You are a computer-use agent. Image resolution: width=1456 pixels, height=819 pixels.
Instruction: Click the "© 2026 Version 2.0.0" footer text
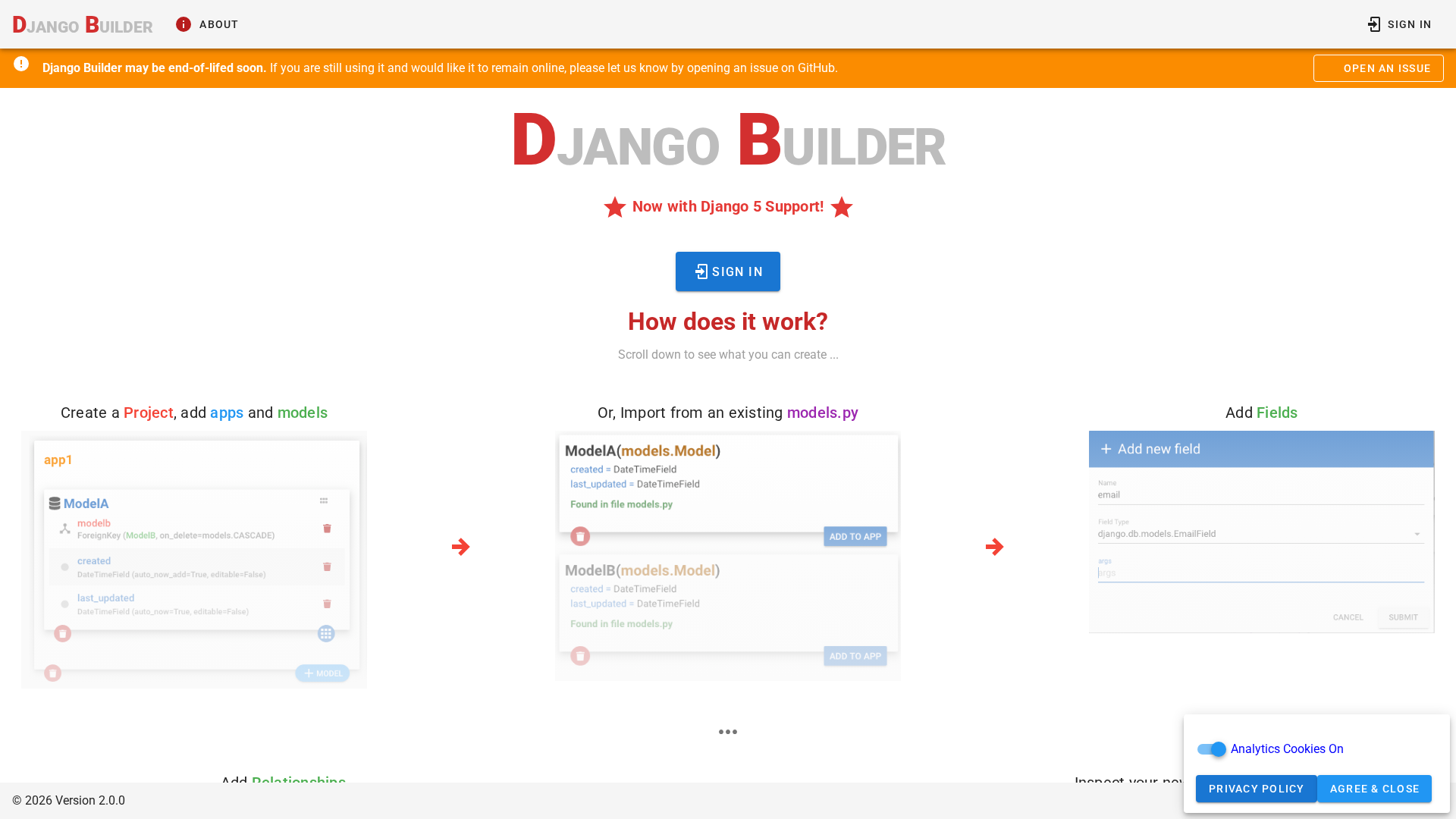68,801
